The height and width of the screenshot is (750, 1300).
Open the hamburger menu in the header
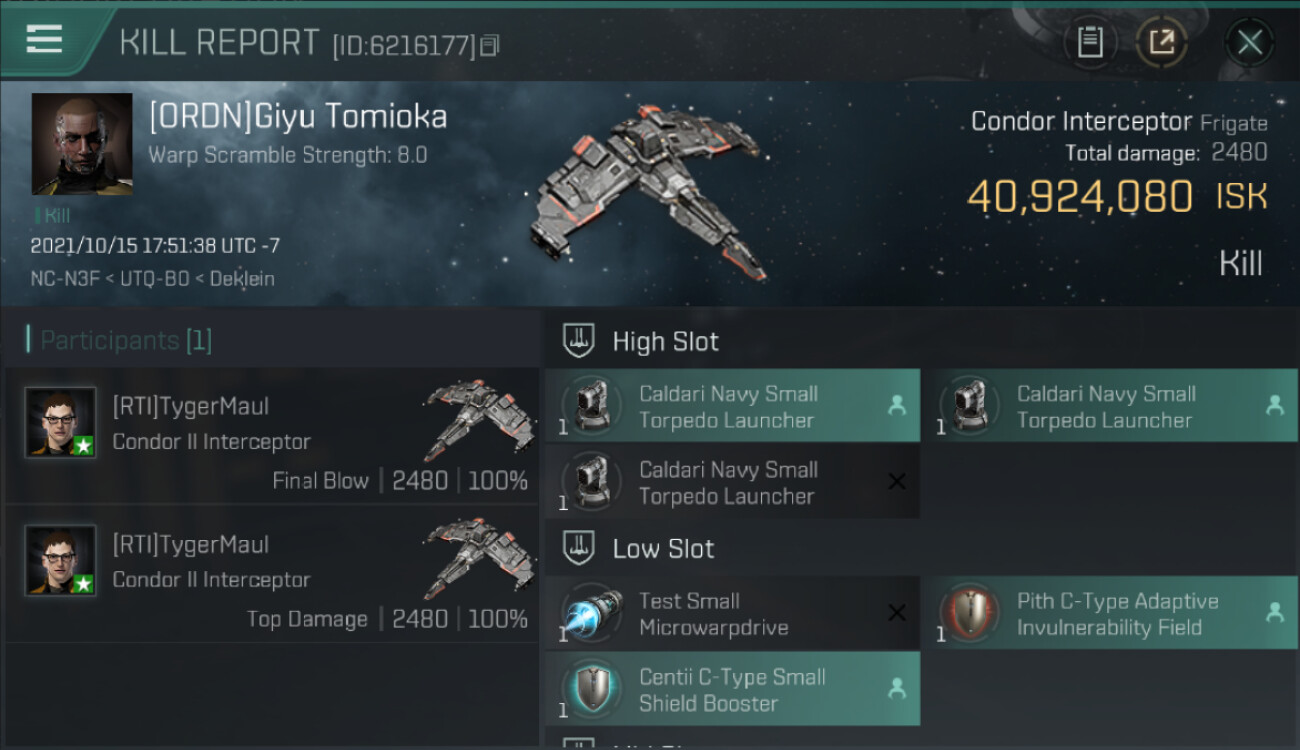click(x=44, y=40)
